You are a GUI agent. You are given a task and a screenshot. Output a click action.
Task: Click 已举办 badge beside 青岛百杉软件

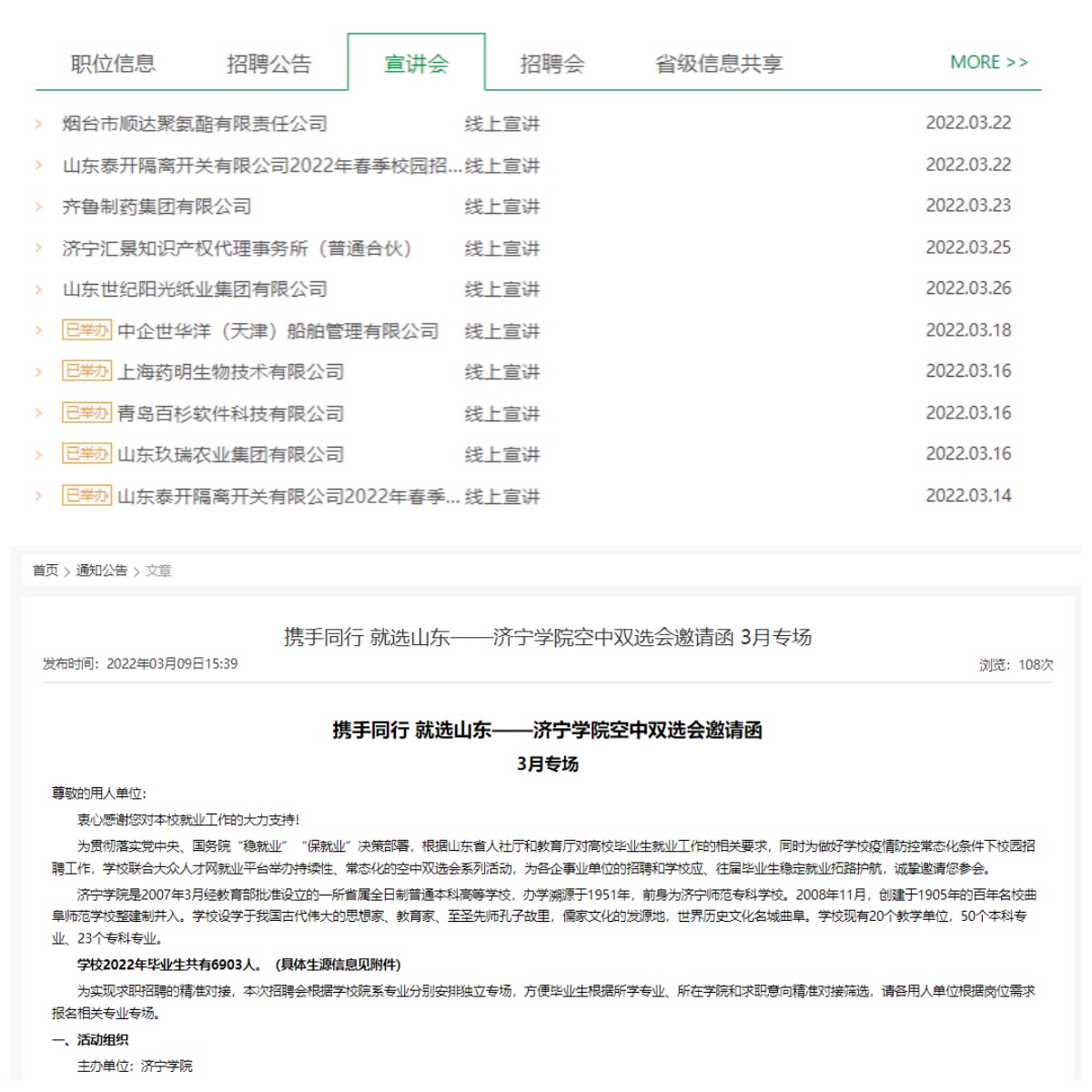(86, 412)
